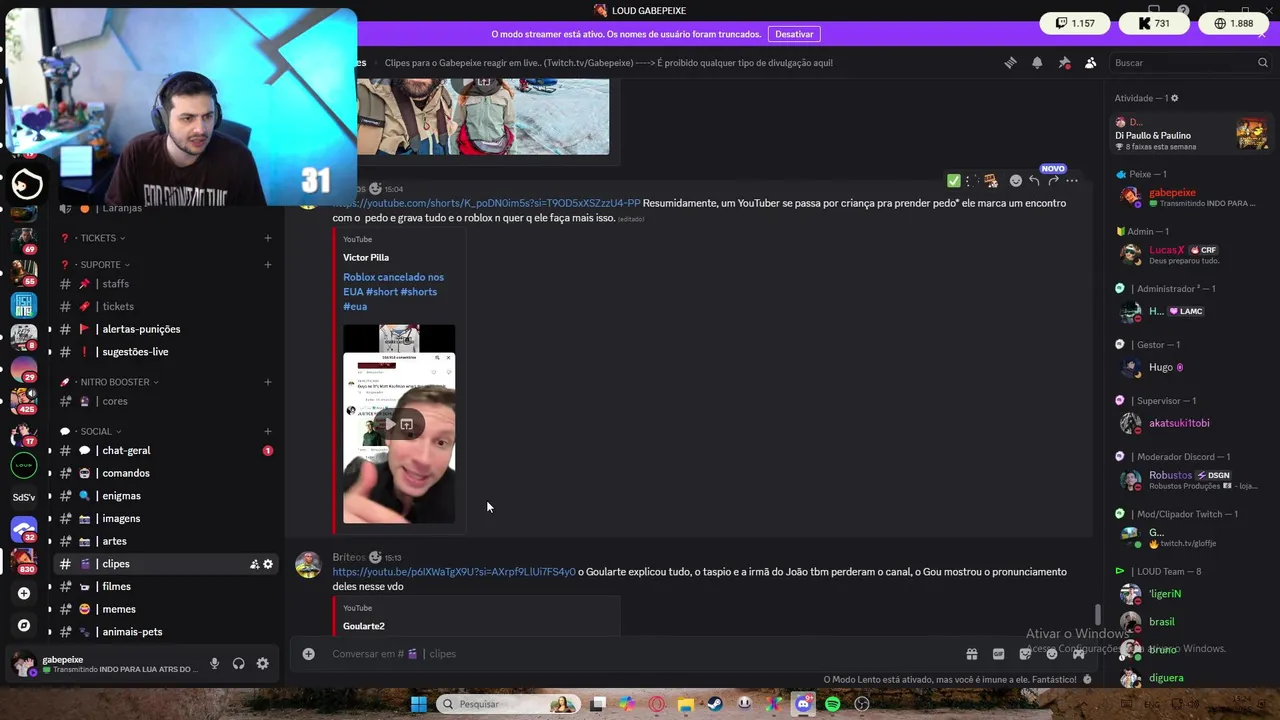Image resolution: width=1280 pixels, height=720 pixels.
Task: Create channel in SUPORTE category plus
Action: (268, 265)
